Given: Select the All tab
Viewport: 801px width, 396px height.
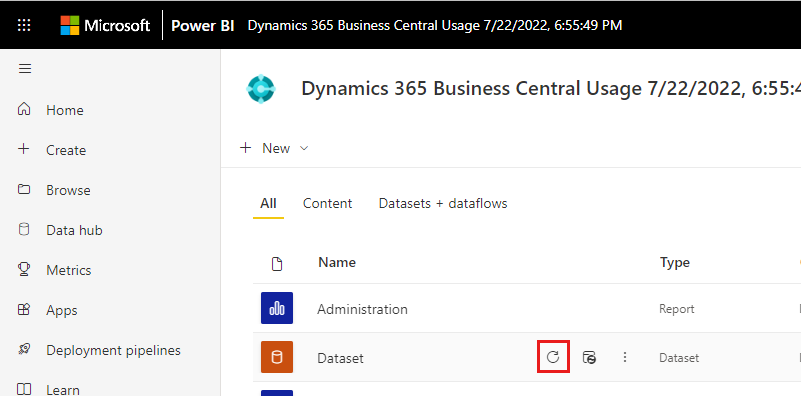Looking at the screenshot, I should click(x=268, y=203).
